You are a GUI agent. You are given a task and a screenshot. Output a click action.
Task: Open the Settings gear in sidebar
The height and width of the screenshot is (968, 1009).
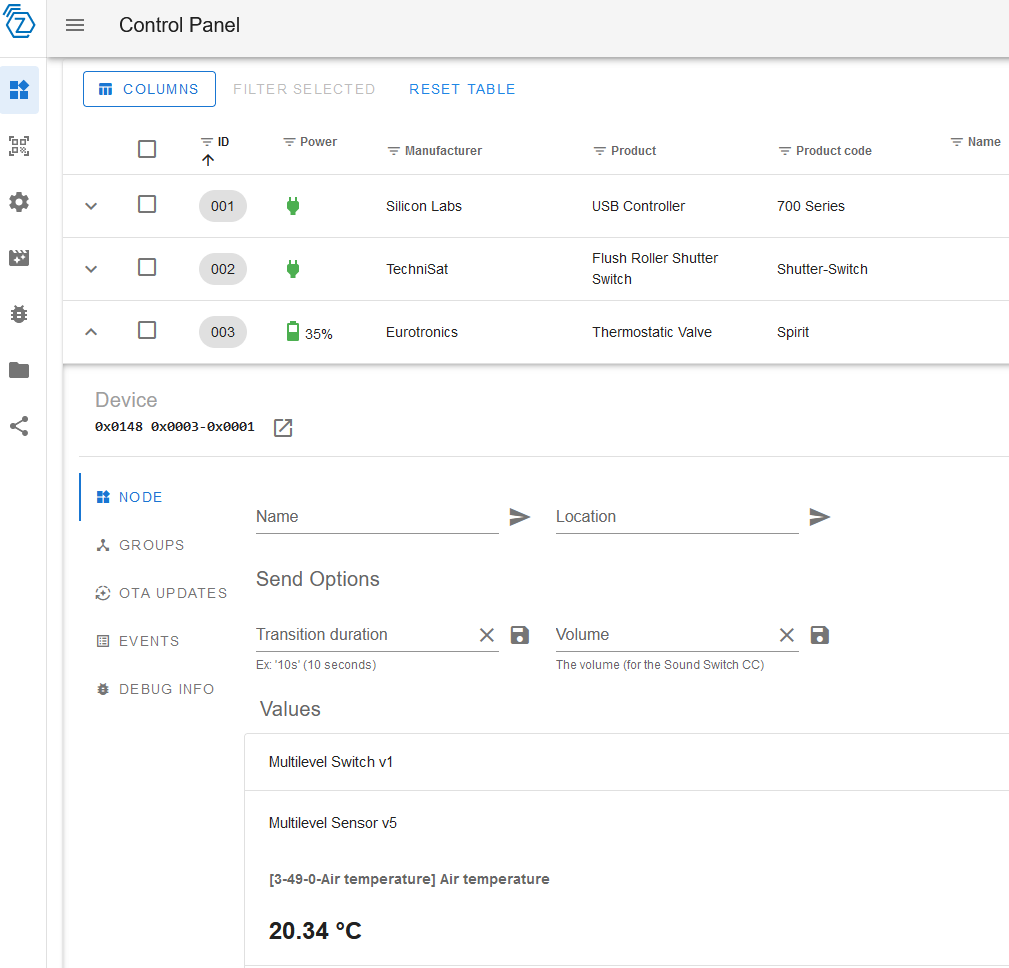pyautogui.click(x=19, y=202)
